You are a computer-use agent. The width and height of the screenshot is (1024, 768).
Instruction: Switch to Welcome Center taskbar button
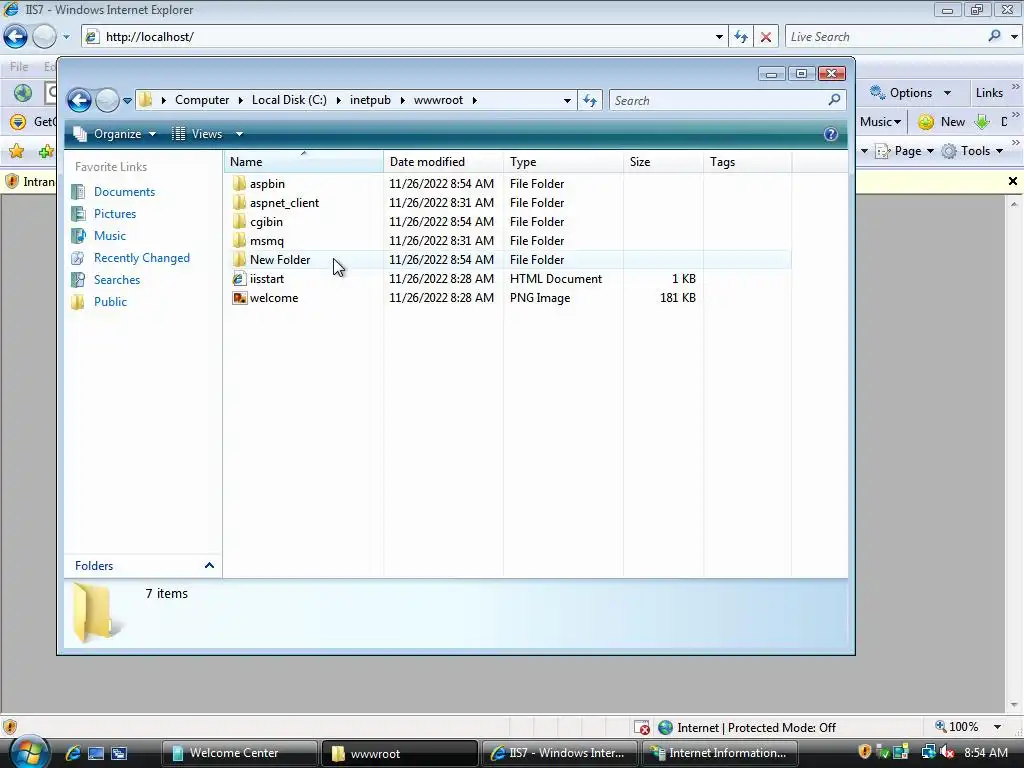pyautogui.click(x=239, y=753)
